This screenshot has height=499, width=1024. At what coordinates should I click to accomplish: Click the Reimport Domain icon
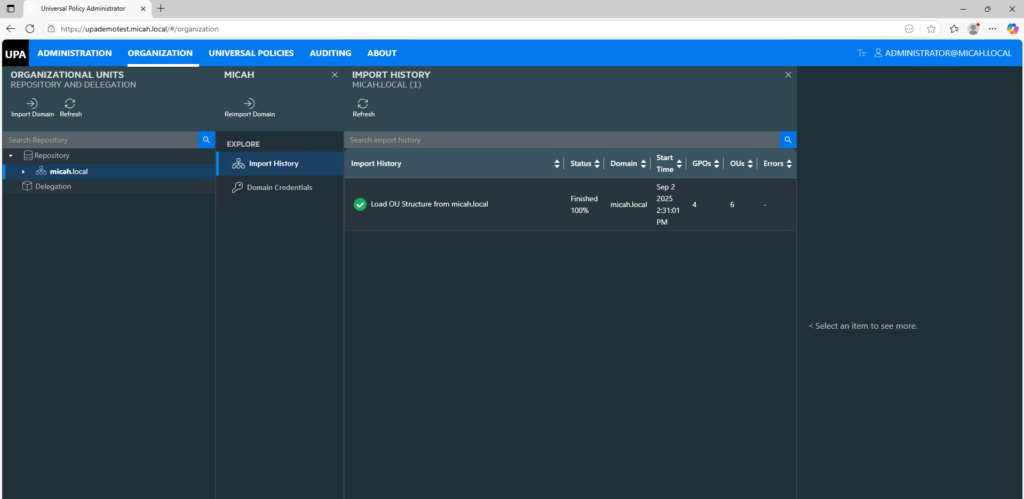coord(249,103)
